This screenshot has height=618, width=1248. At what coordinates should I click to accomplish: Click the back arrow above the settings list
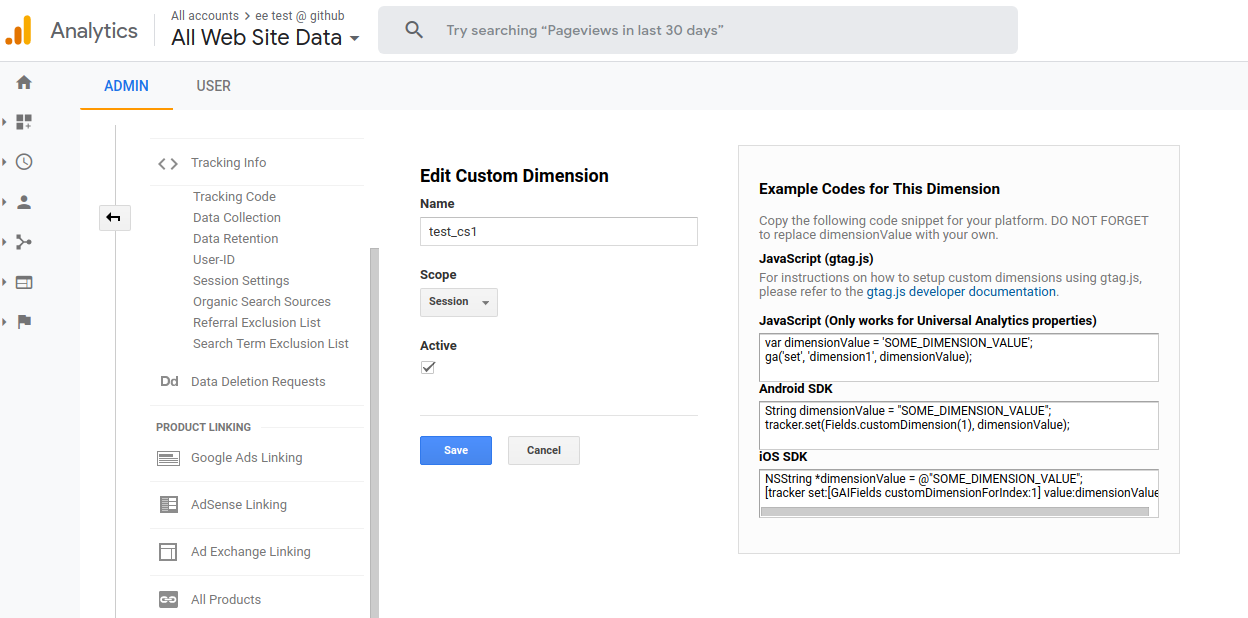tap(114, 217)
